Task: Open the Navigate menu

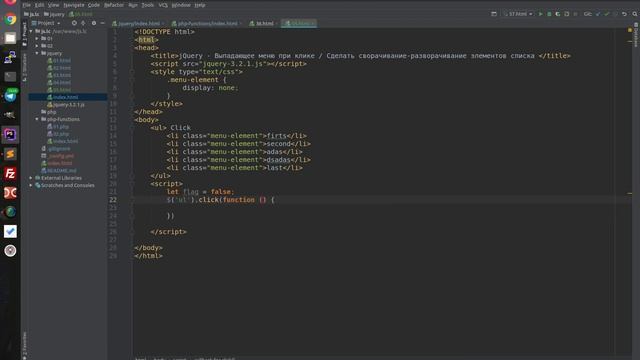Action: pyautogui.click(x=73, y=5)
